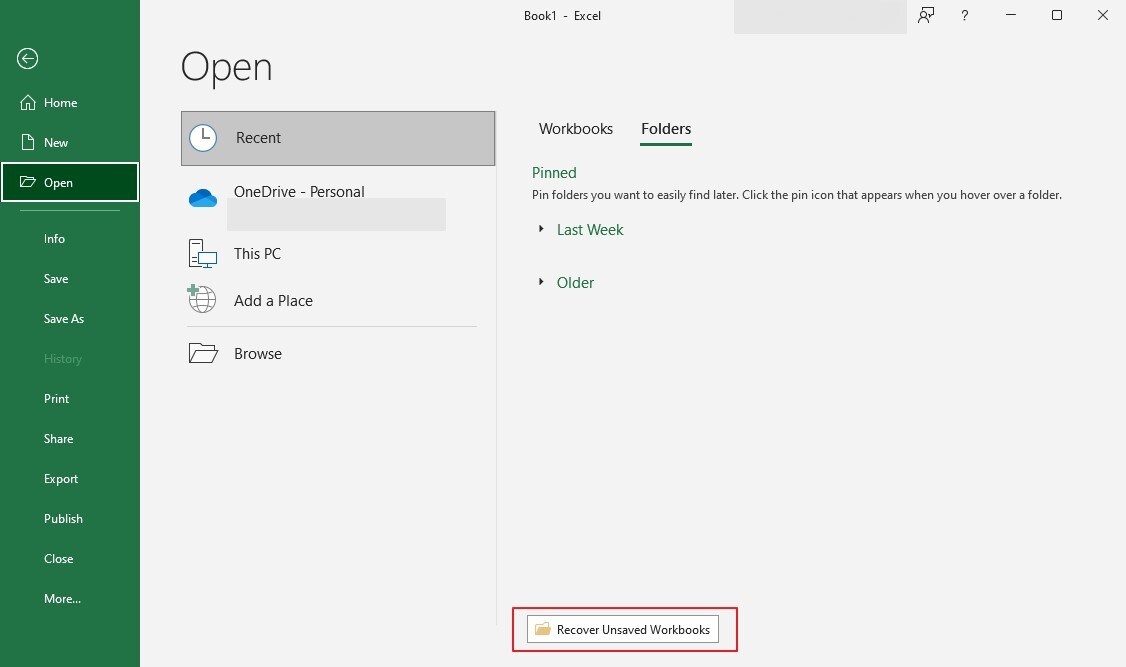The height and width of the screenshot is (667, 1126).
Task: Switch to the Workbooks tab
Action: coord(576,129)
